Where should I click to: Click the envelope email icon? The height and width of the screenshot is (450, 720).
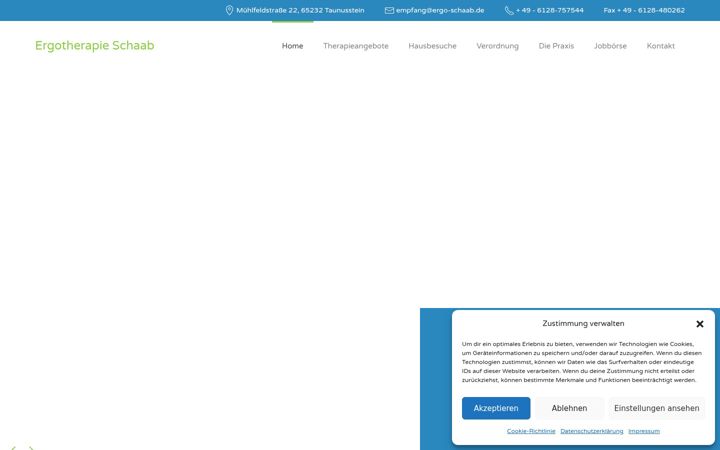pyautogui.click(x=389, y=10)
